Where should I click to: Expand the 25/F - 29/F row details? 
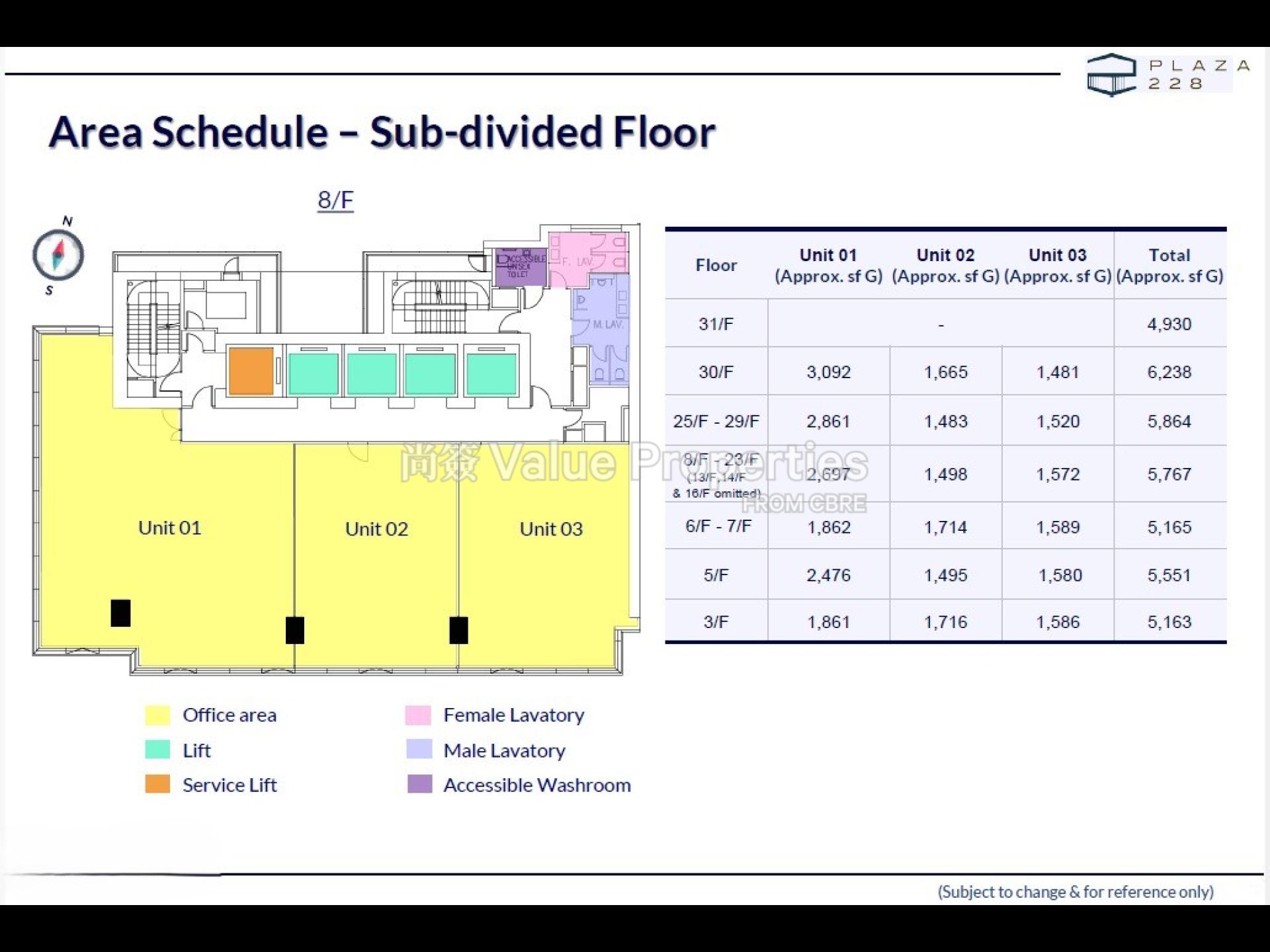click(x=716, y=421)
